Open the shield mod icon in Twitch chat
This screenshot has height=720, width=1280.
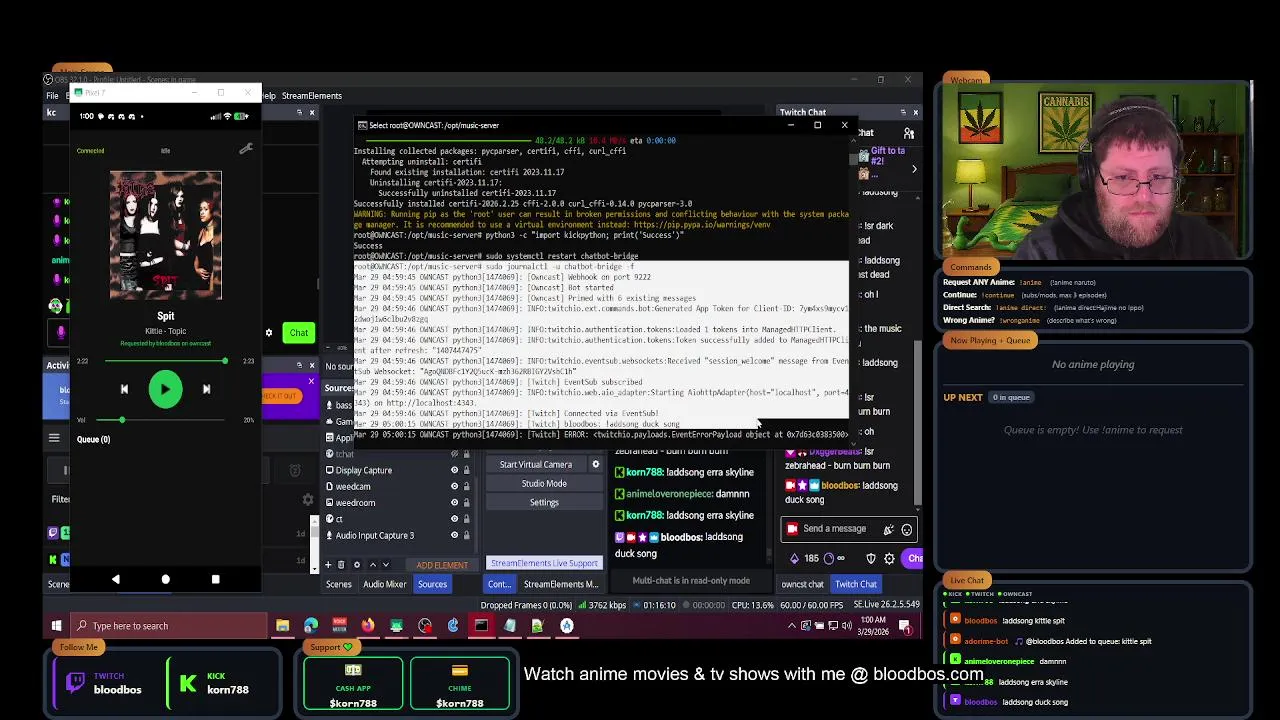[x=871, y=558]
